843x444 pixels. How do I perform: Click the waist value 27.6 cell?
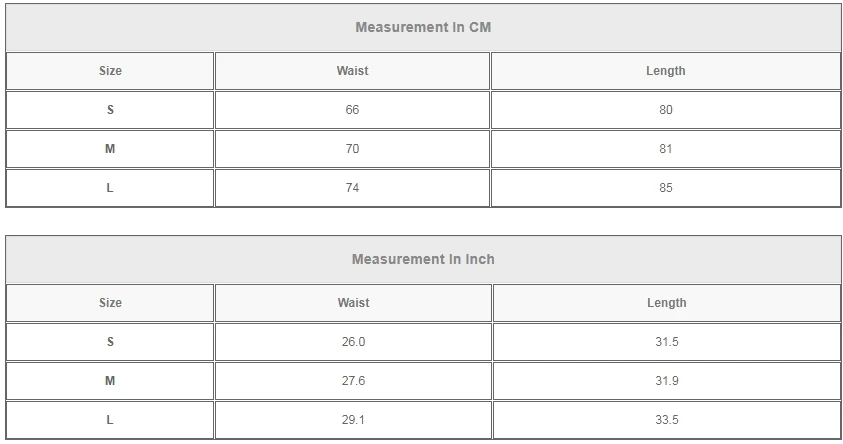tap(353, 381)
